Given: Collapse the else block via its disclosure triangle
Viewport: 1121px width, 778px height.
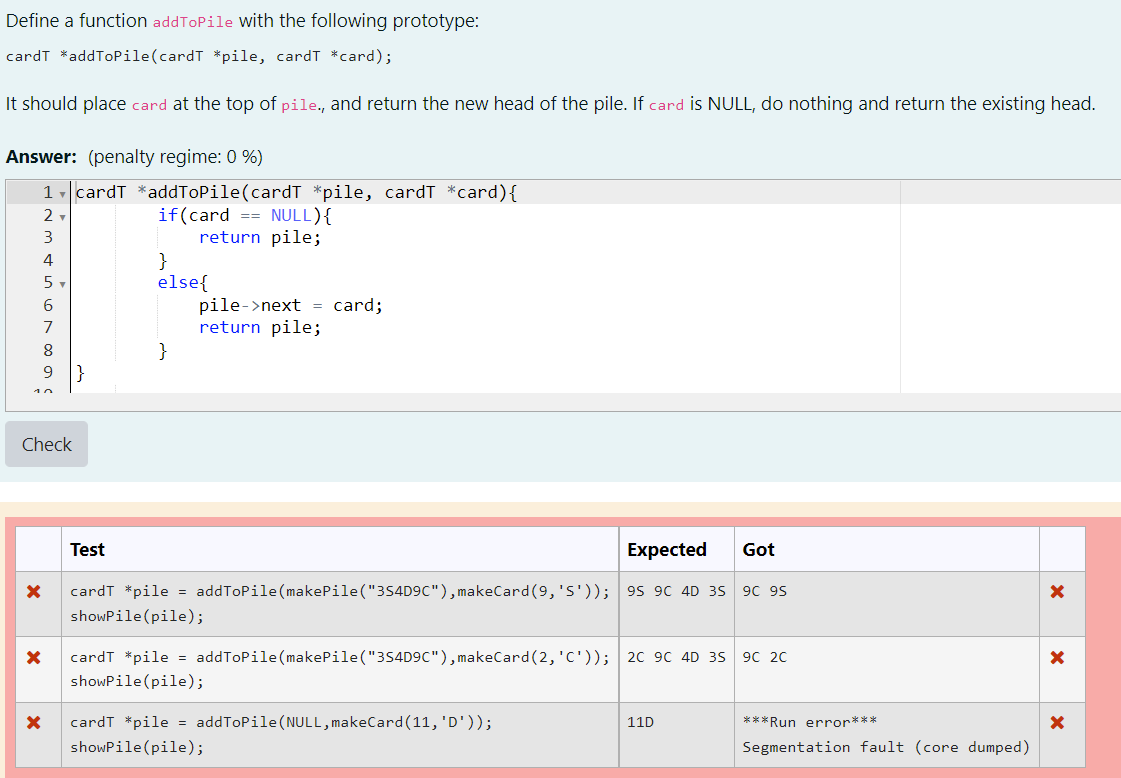Looking at the screenshot, I should click(63, 283).
